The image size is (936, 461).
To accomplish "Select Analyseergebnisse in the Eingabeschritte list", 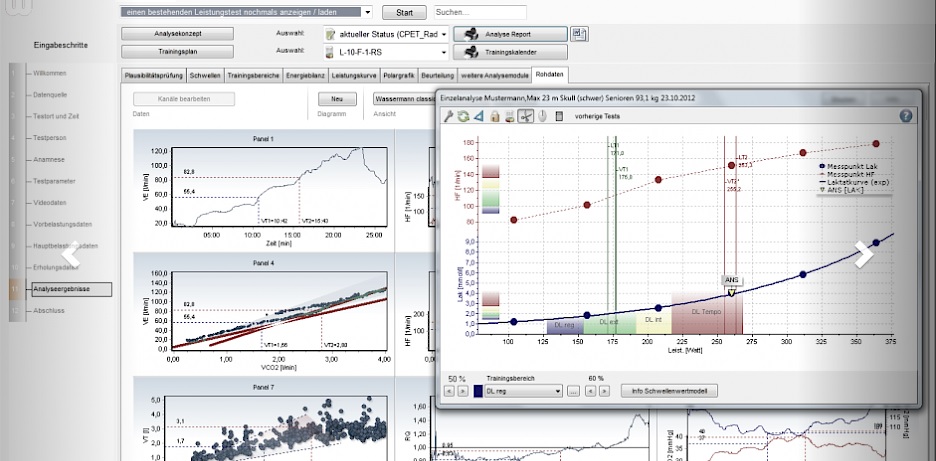I will tap(70, 289).
